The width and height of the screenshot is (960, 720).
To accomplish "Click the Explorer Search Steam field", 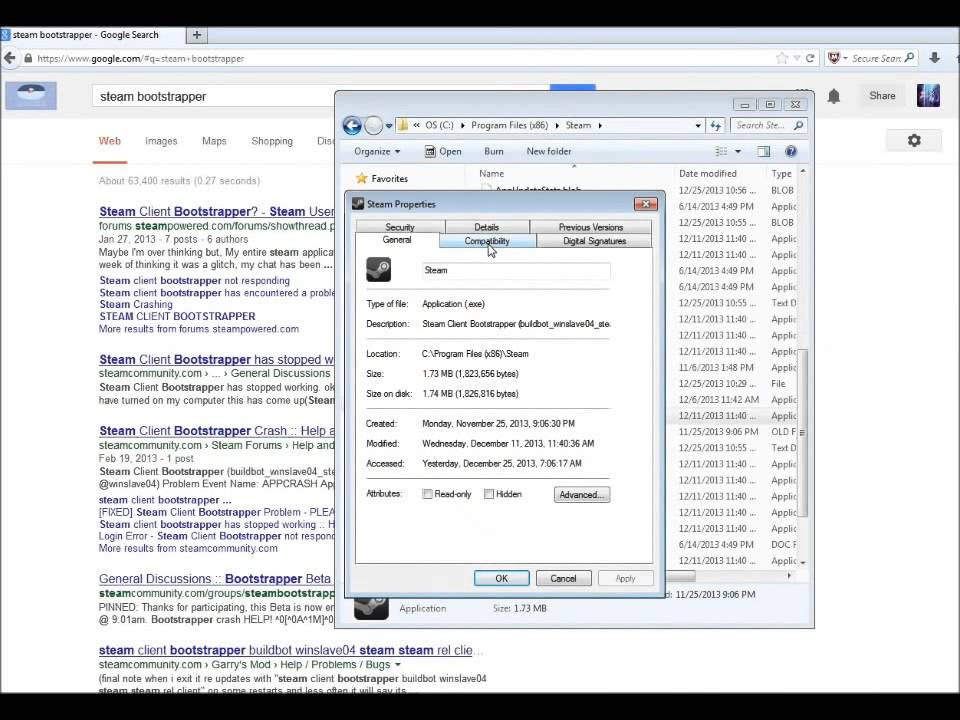I will coord(768,126).
